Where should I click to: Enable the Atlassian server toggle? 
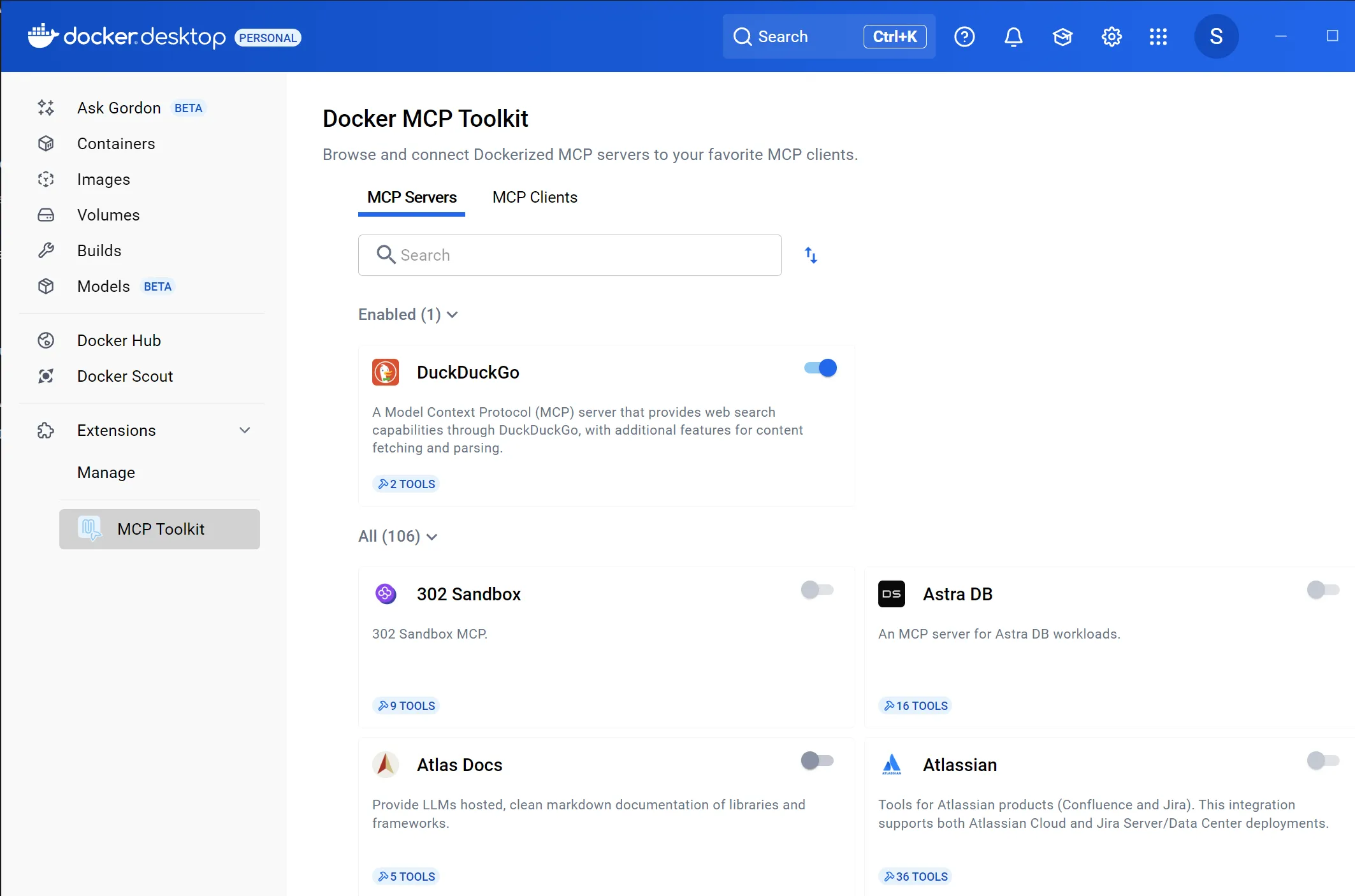point(1322,761)
